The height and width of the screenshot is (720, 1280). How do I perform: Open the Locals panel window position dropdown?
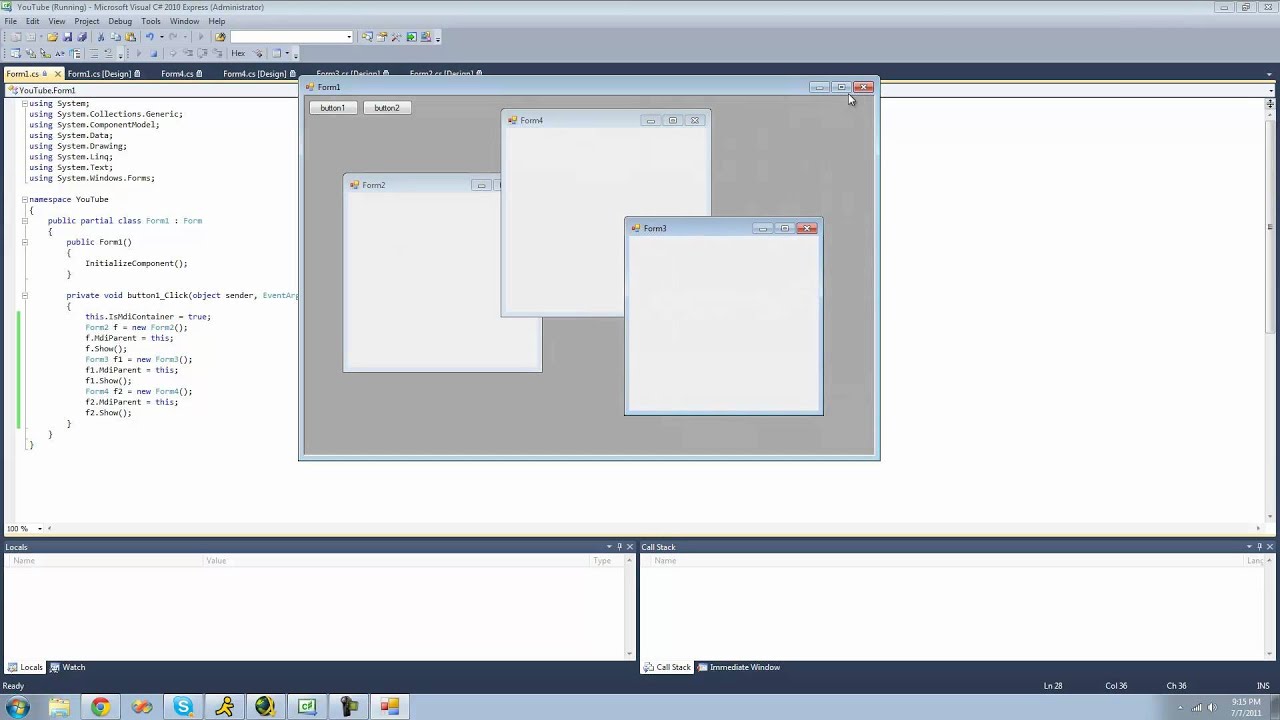pyautogui.click(x=609, y=547)
